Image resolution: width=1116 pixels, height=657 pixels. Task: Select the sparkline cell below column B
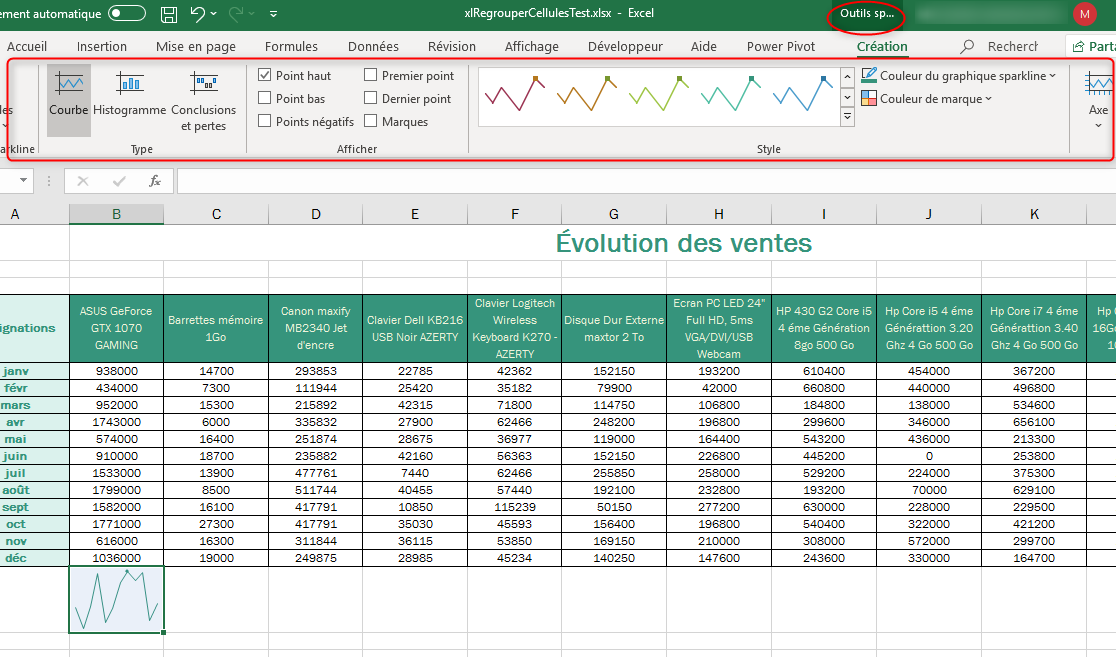point(117,599)
